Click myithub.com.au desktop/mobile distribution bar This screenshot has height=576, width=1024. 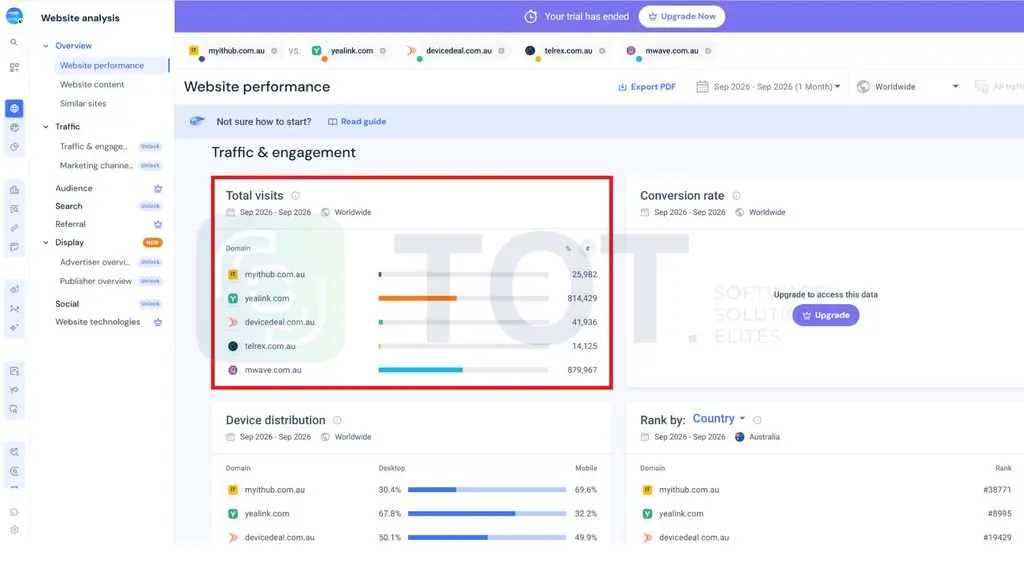click(487, 490)
